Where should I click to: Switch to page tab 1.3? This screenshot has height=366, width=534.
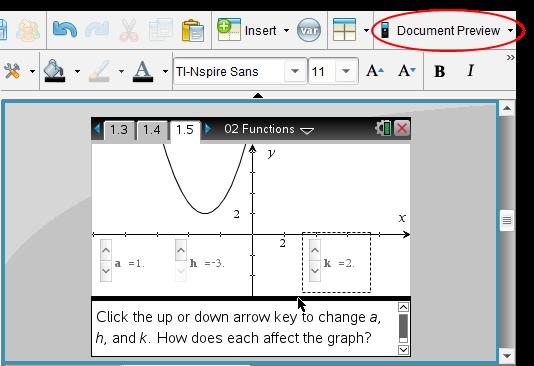coord(119,130)
